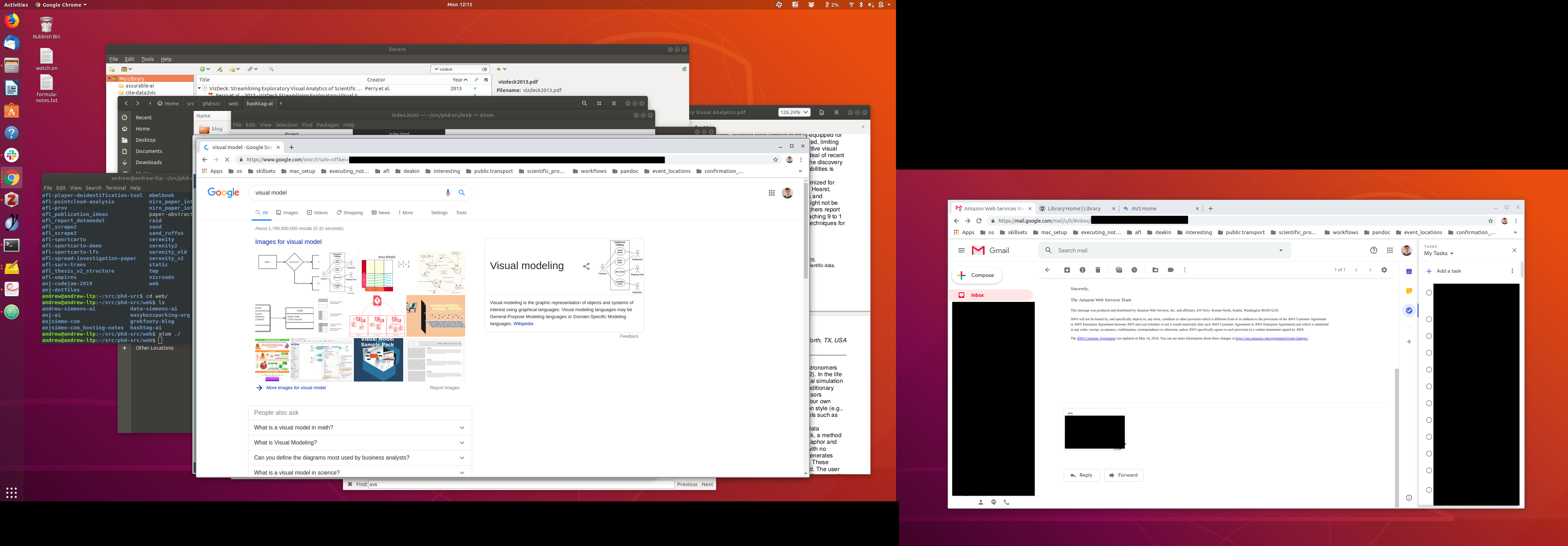Open Gmail search options dropdown arrow
The width and height of the screenshot is (1568, 546).
[1281, 250]
